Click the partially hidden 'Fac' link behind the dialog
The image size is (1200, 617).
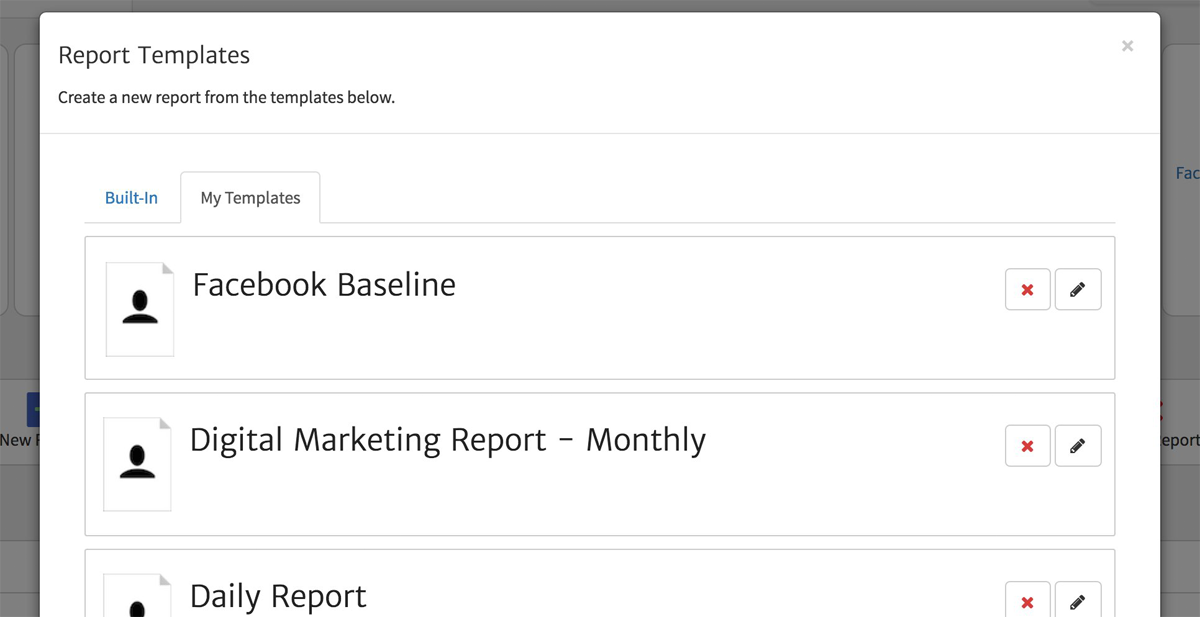(x=1187, y=173)
